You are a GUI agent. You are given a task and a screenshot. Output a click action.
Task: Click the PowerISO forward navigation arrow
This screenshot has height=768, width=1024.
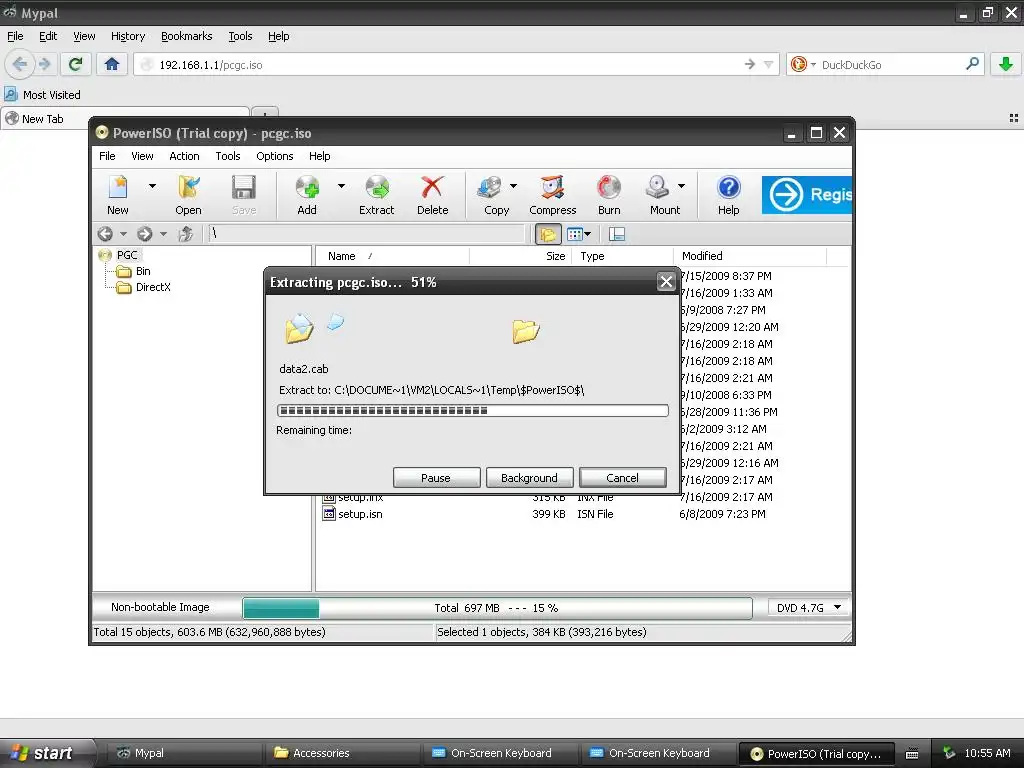[145, 234]
